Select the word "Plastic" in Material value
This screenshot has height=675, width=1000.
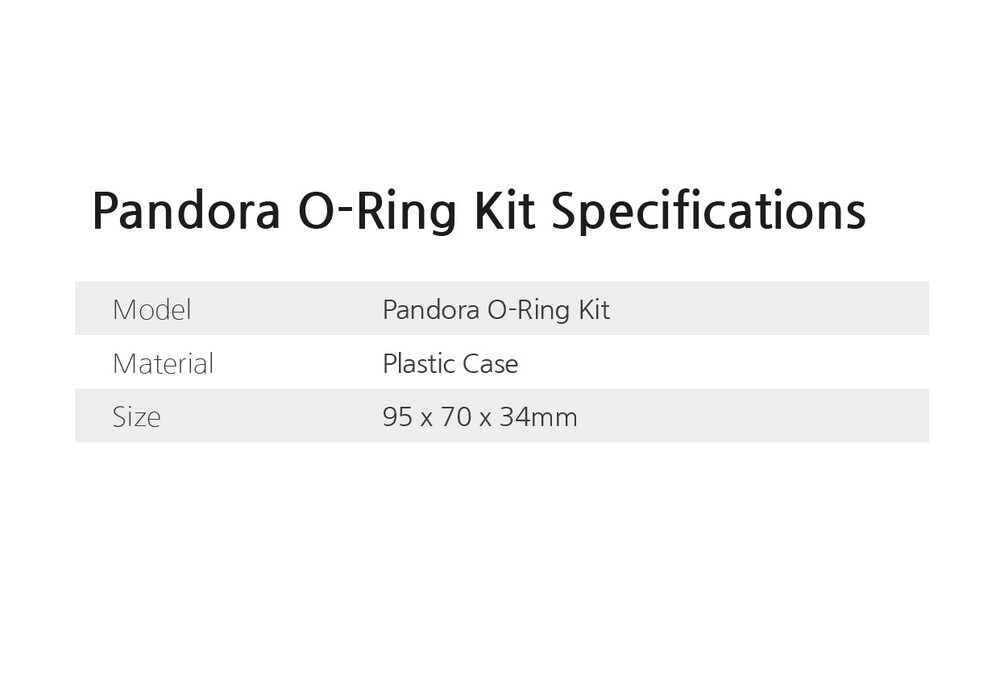coord(419,364)
